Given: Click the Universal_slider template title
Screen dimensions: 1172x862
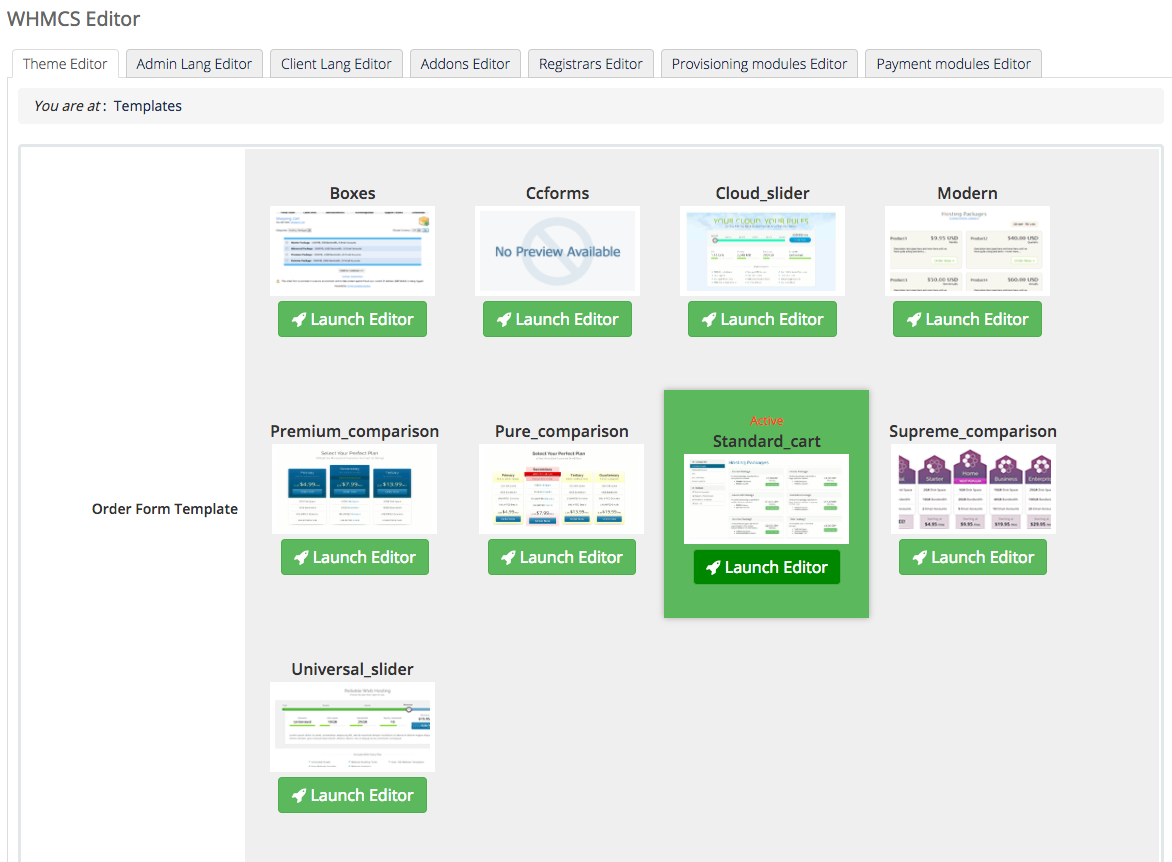Looking at the screenshot, I should click(352, 669).
